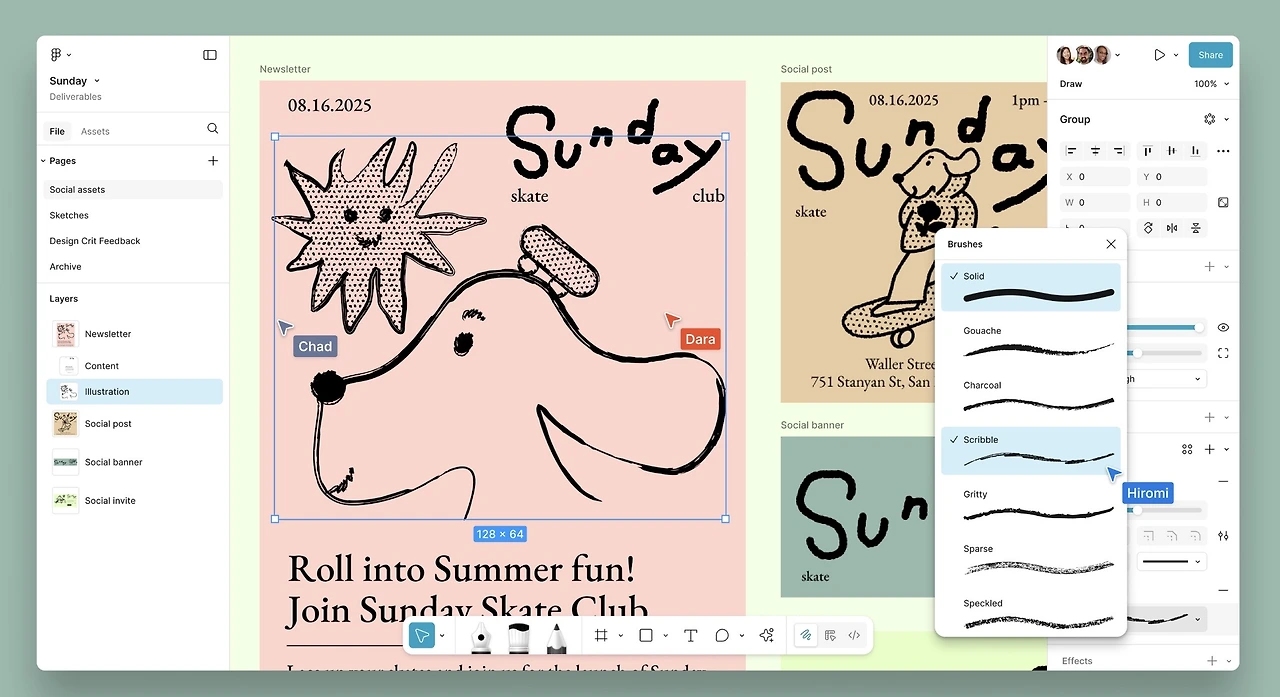Viewport: 1280px width, 697px height.
Task: Click the resize-to-fit icon beside H field
Action: (x=1223, y=202)
